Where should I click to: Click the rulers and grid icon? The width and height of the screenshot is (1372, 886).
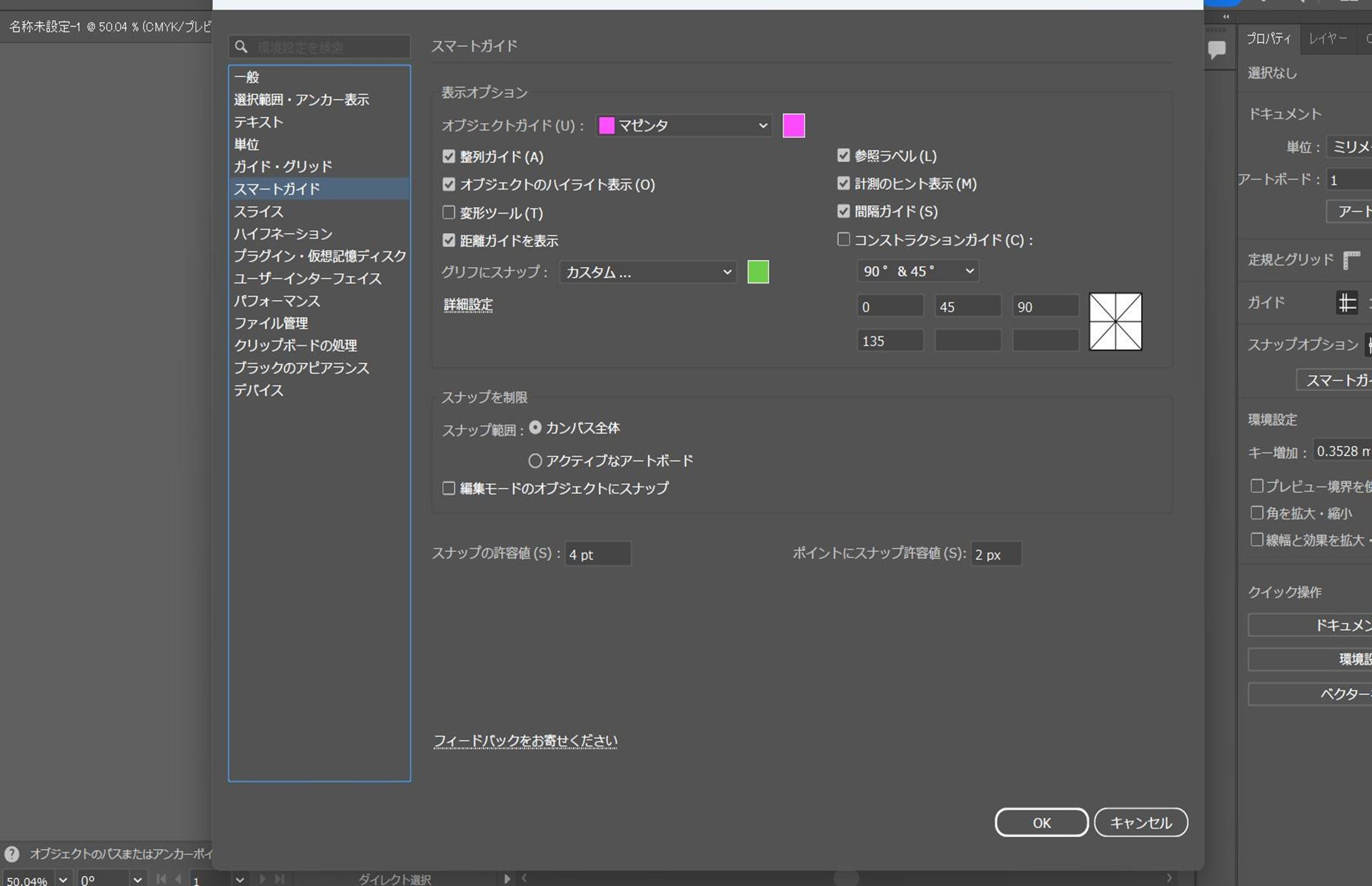coord(1351,260)
